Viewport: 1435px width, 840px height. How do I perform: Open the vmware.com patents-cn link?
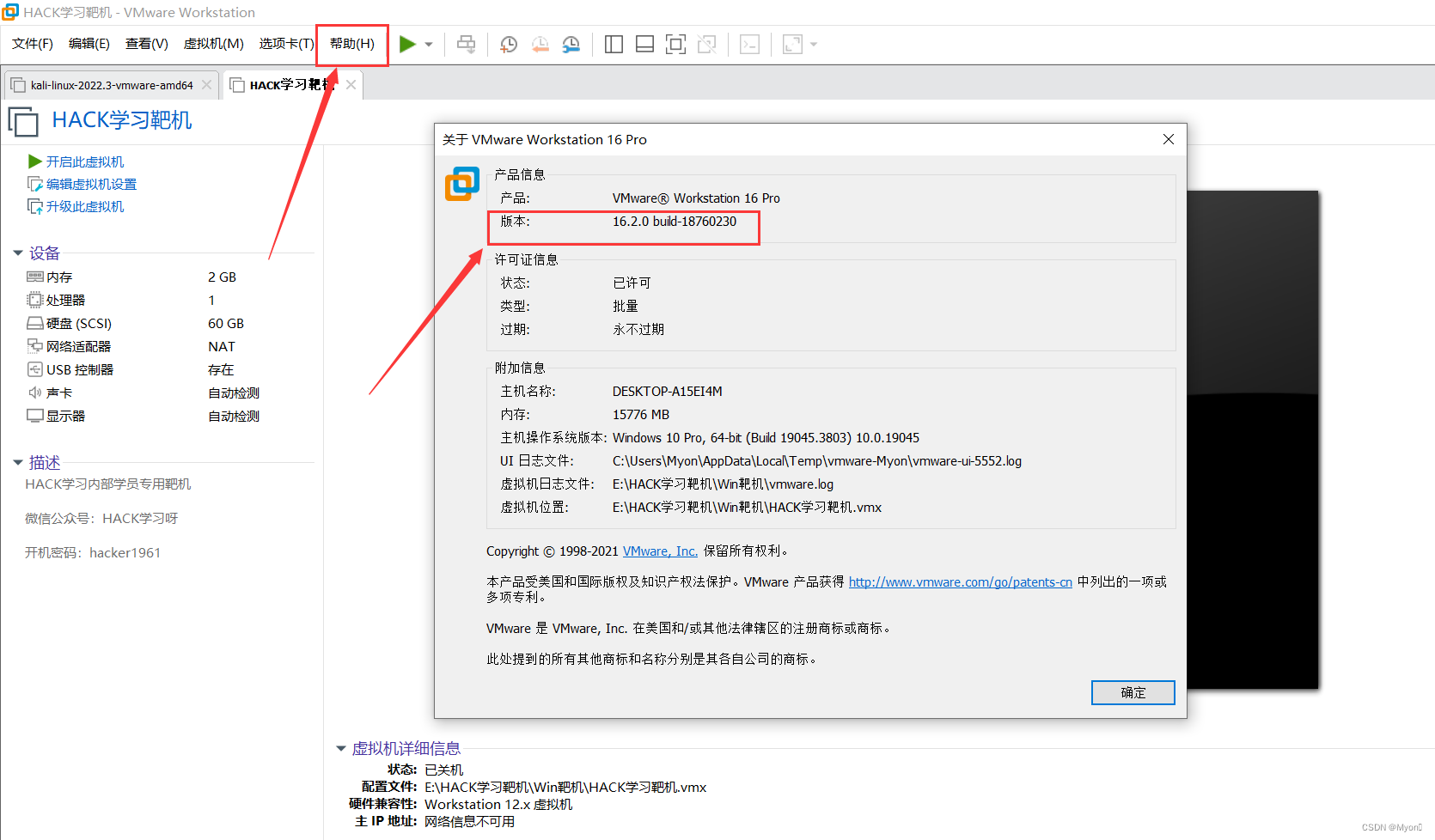pos(961,582)
